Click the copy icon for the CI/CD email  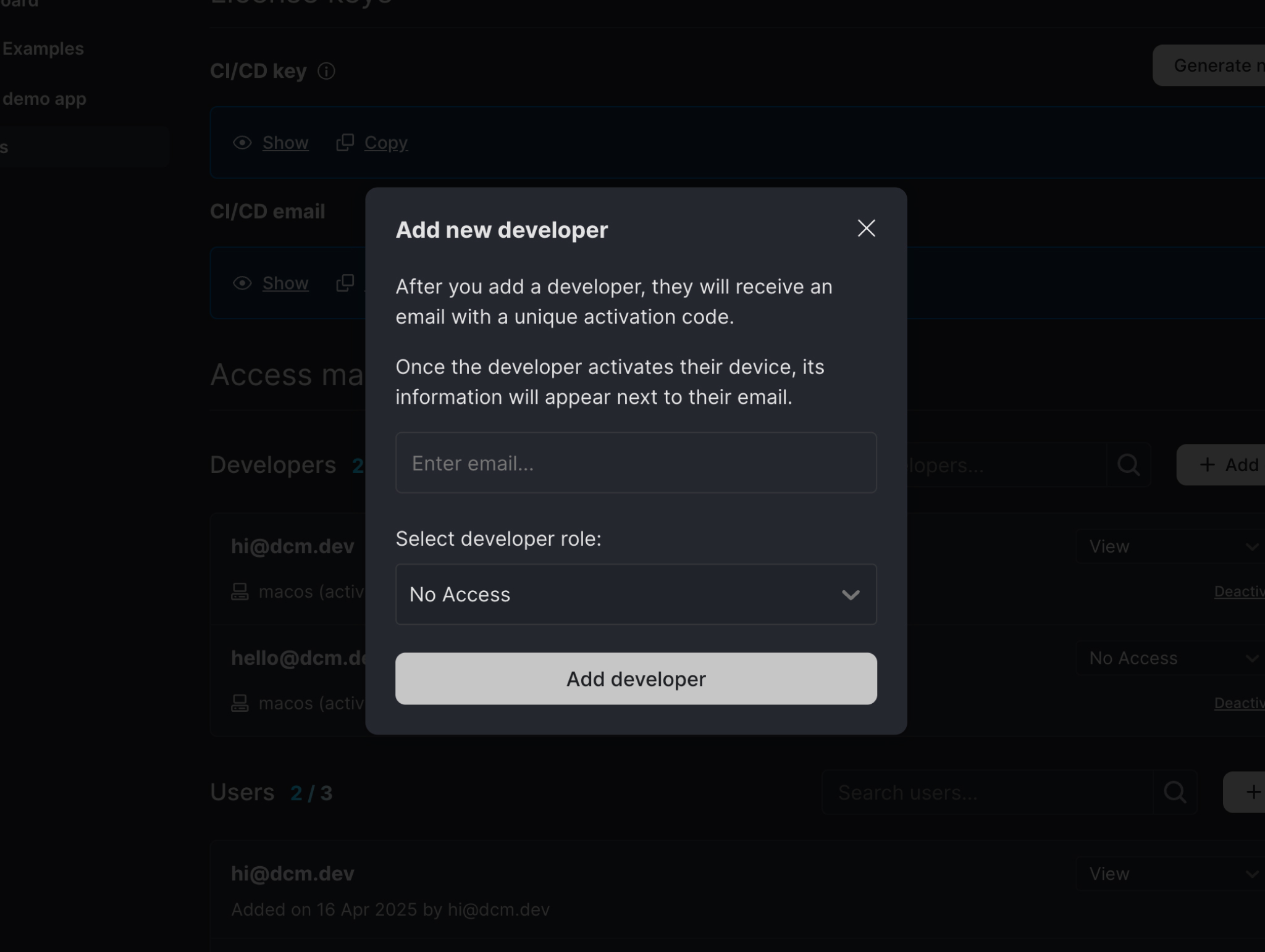coord(345,283)
